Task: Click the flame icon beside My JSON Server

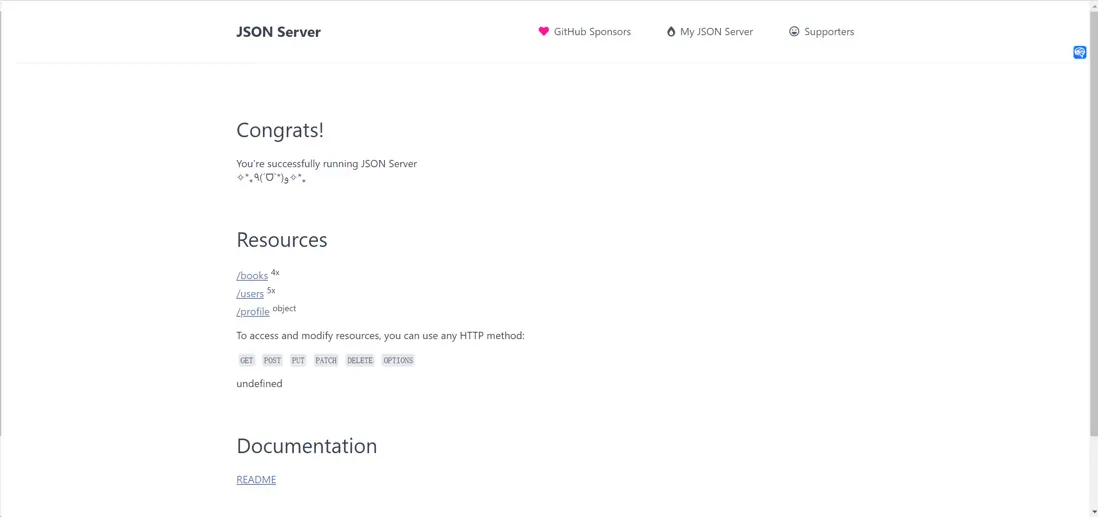Action: pos(671,32)
